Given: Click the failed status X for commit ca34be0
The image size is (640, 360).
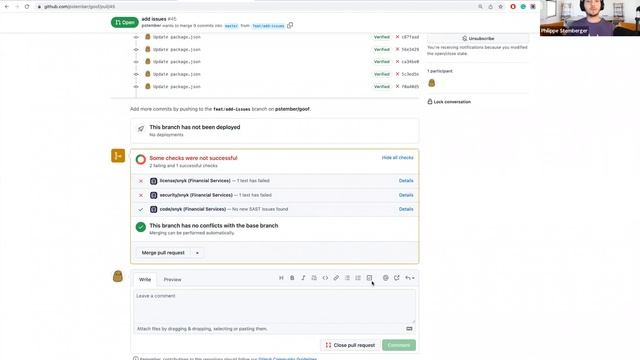Looking at the screenshot, I should pos(397,62).
